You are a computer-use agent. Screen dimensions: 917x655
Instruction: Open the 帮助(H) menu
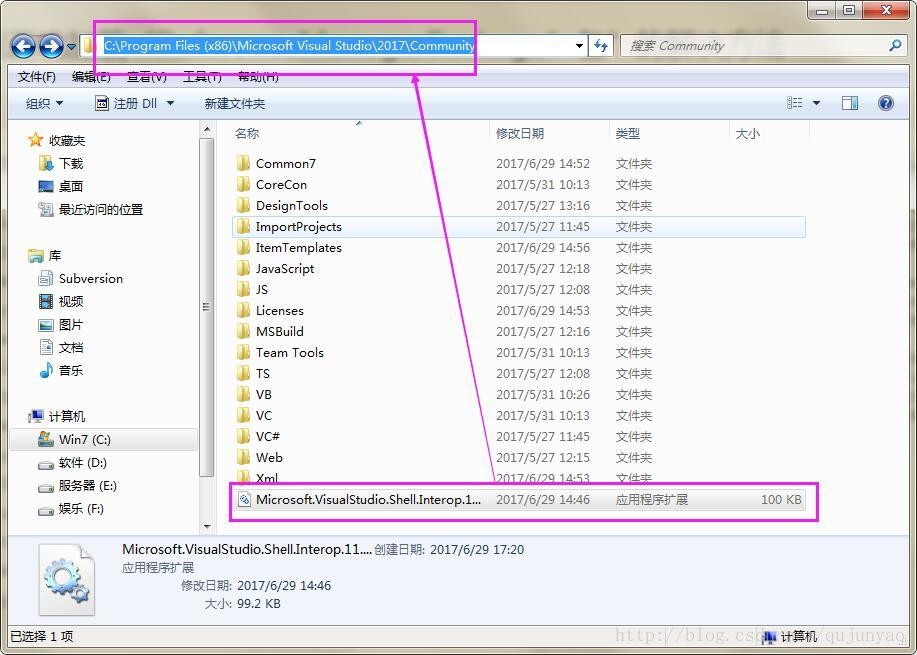click(x=258, y=77)
